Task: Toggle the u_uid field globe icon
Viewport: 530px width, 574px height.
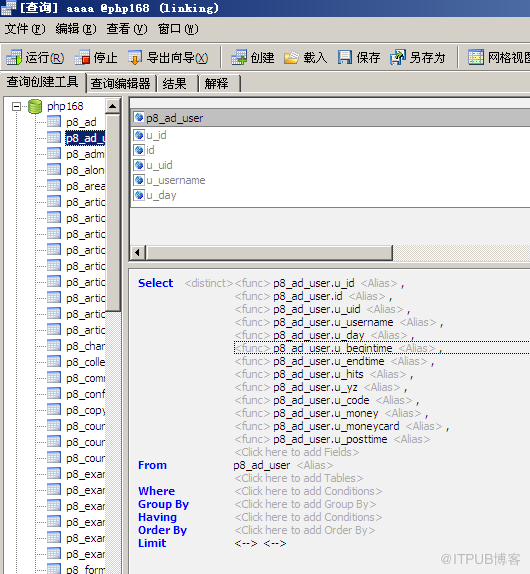Action: pos(139,165)
